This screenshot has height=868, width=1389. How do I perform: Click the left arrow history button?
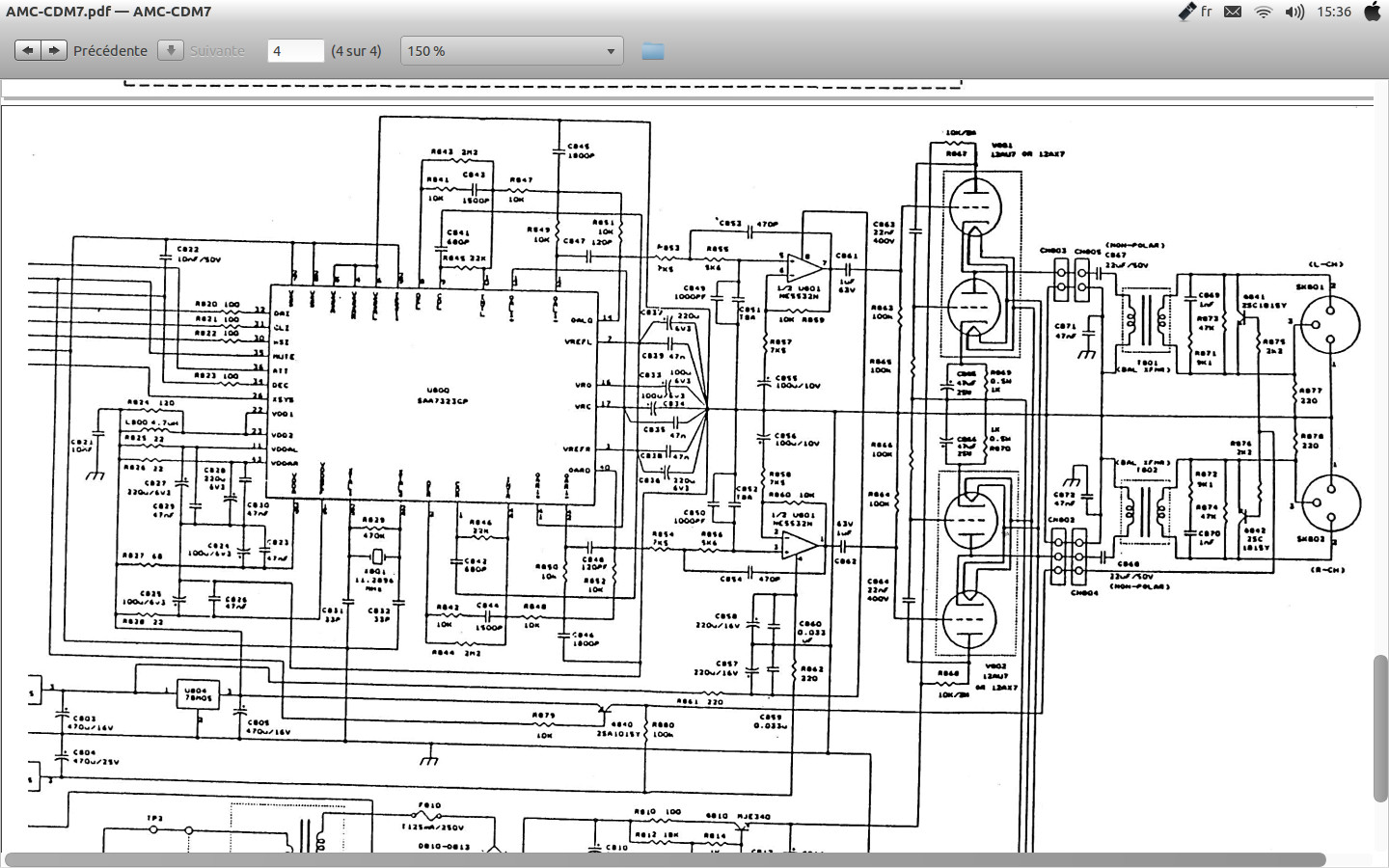[x=28, y=50]
